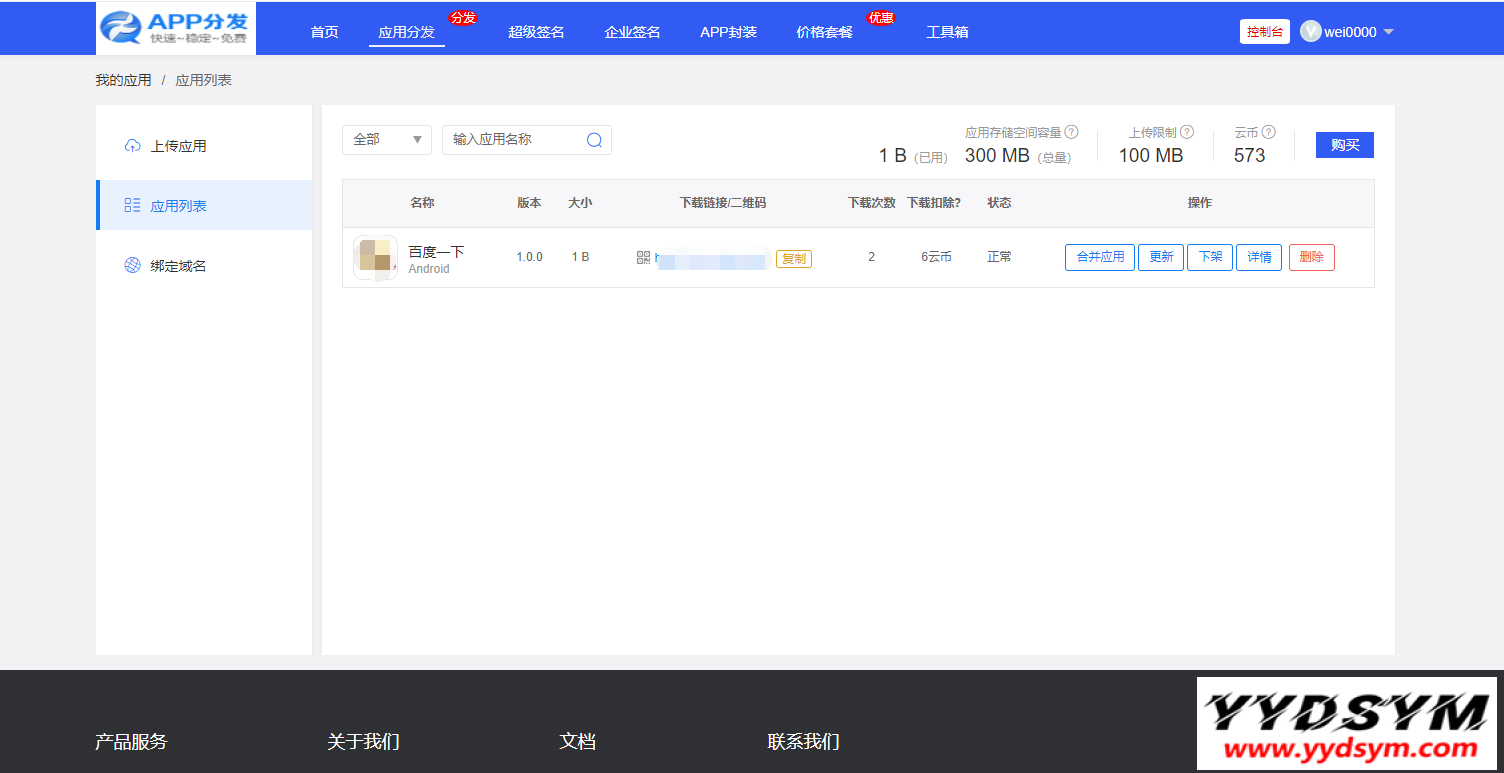Click the red 删除 button

[1311, 257]
